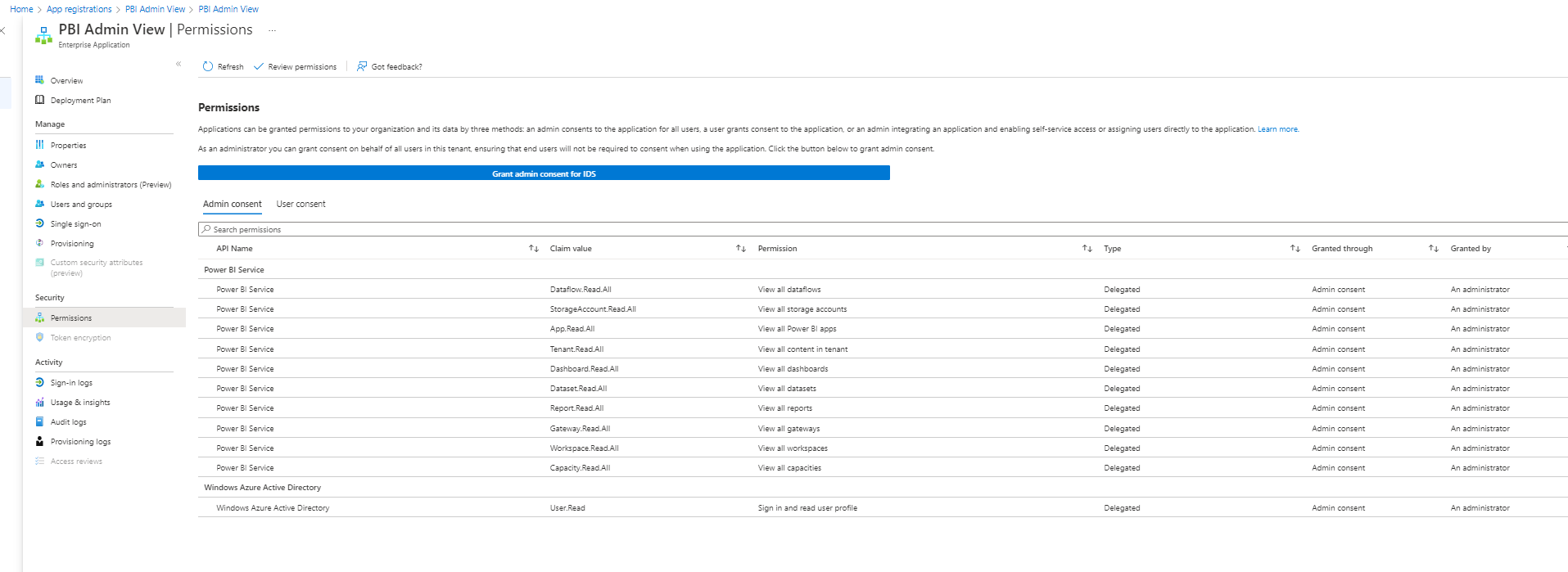Image resolution: width=1568 pixels, height=572 pixels.
Task: Sort by Claim value column arrows
Action: 741,248
